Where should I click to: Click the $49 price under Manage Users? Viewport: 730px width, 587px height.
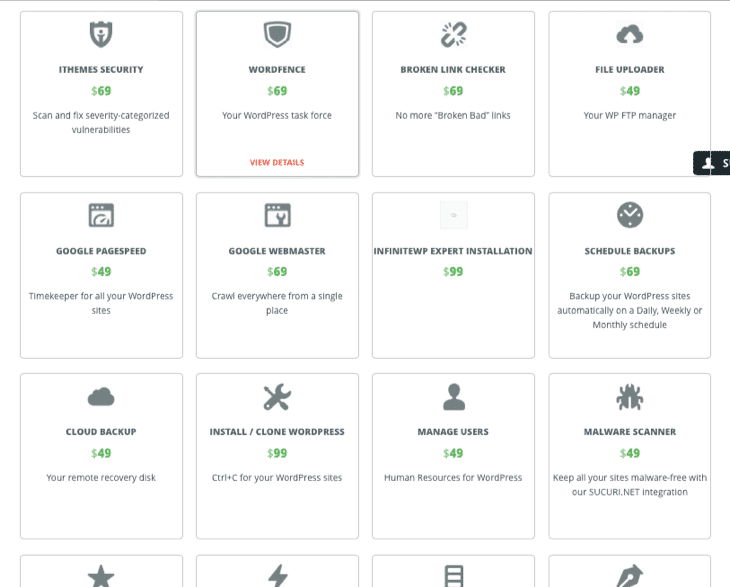coord(453,453)
